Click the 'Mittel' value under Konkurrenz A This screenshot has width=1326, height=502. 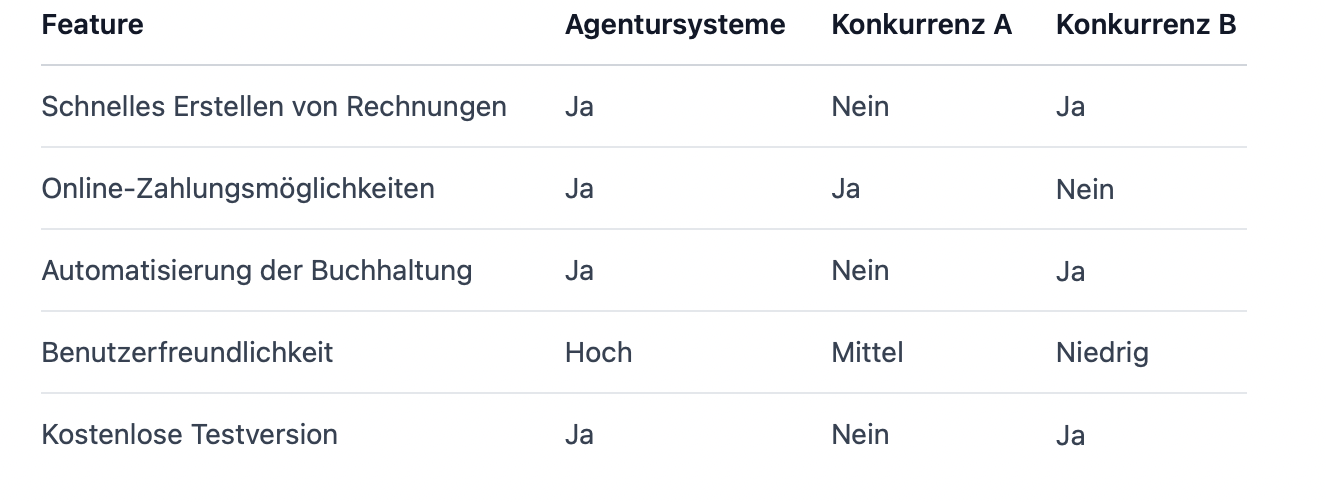click(867, 353)
